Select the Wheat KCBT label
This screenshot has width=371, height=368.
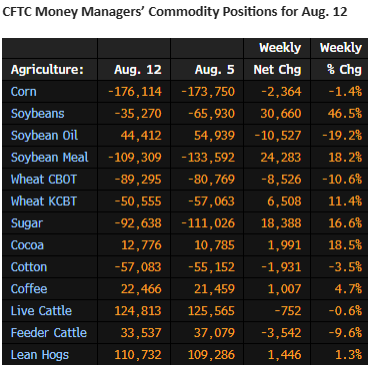click(x=44, y=201)
